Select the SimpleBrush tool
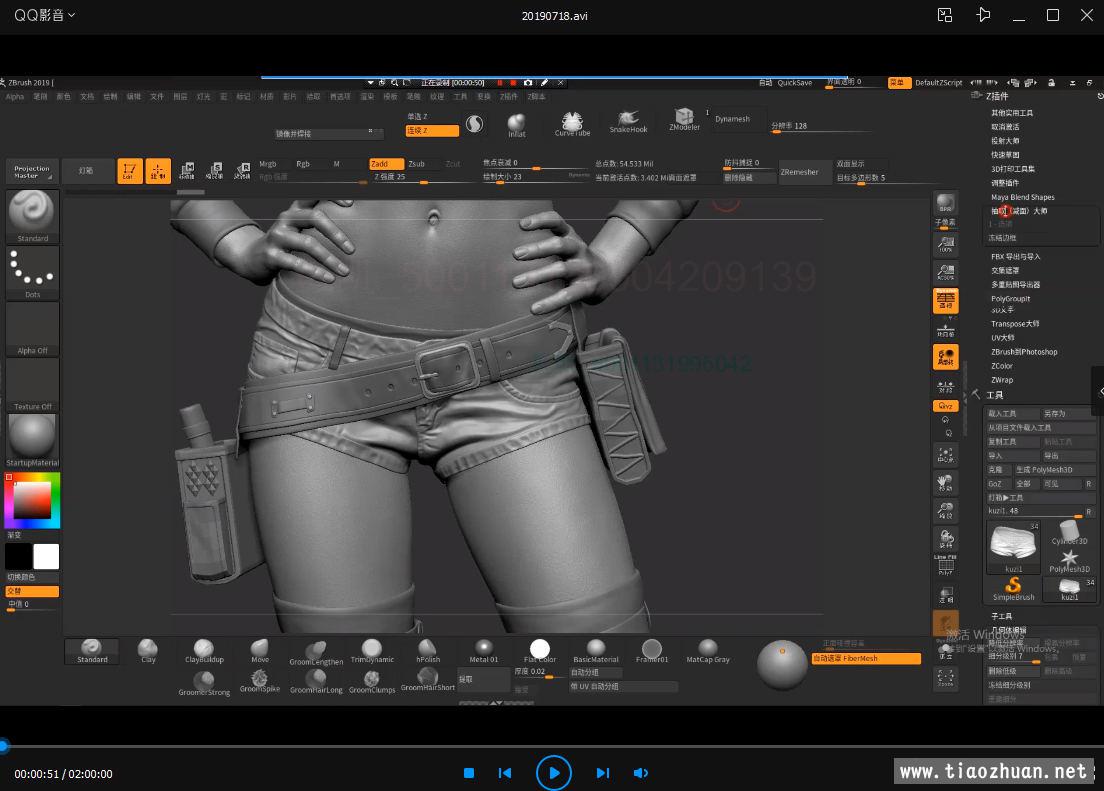Screen dimensions: 1104x791 click(1013, 590)
